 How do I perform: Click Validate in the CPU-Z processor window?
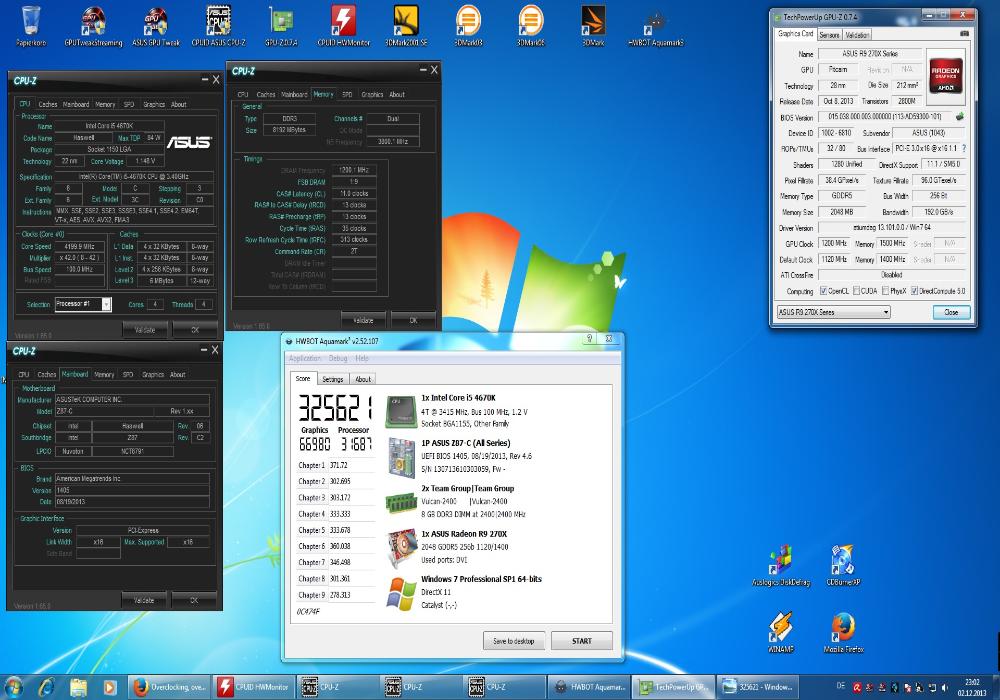click(x=145, y=330)
